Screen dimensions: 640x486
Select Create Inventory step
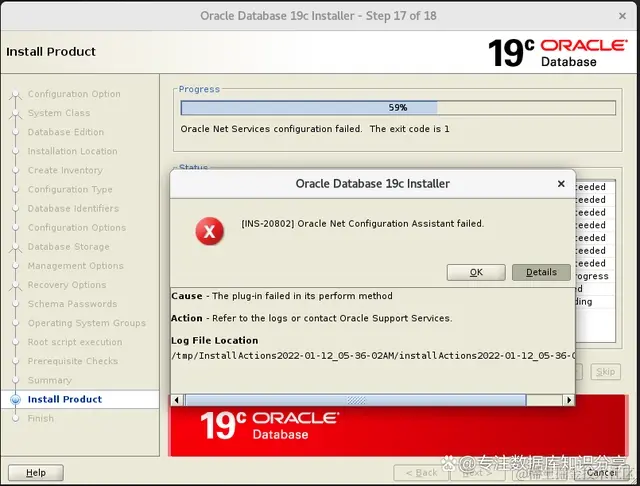point(65,171)
